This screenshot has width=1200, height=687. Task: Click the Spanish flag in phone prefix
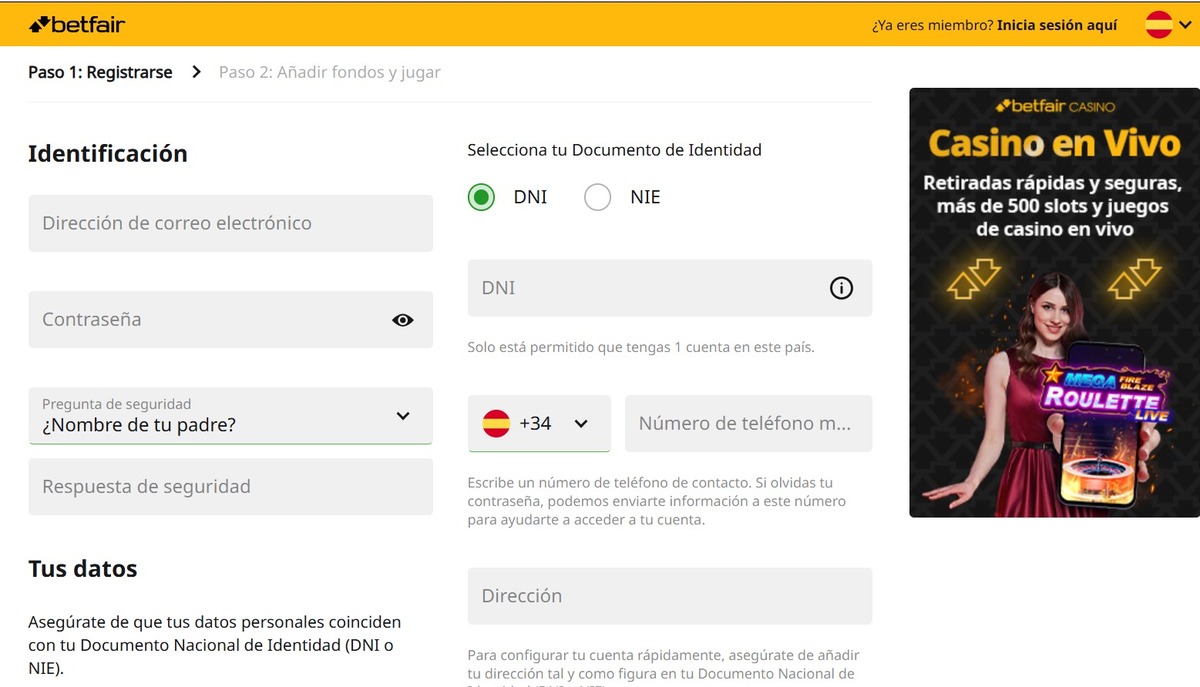[x=496, y=423]
